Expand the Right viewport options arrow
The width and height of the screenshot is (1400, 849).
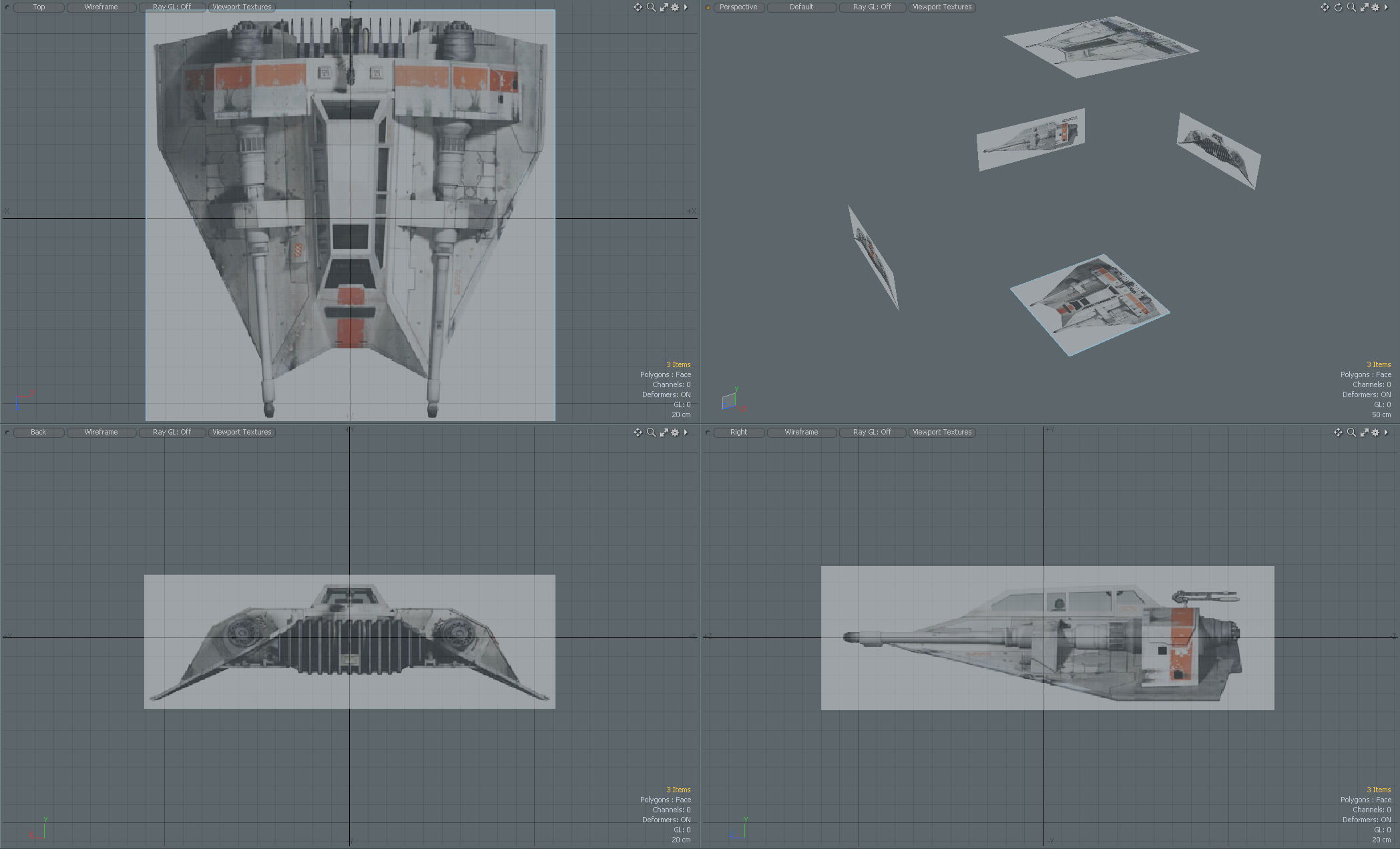[x=1386, y=433]
